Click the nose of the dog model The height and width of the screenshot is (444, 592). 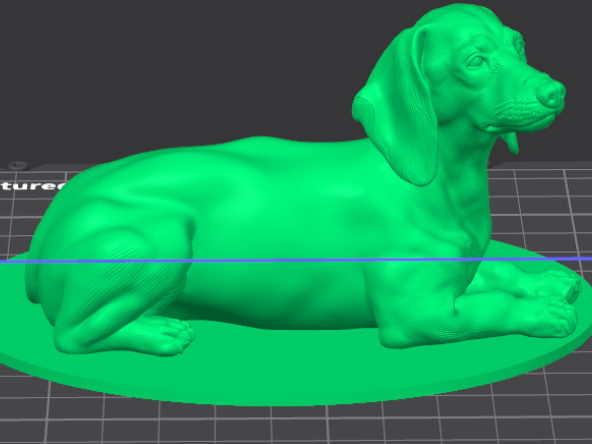550,93
